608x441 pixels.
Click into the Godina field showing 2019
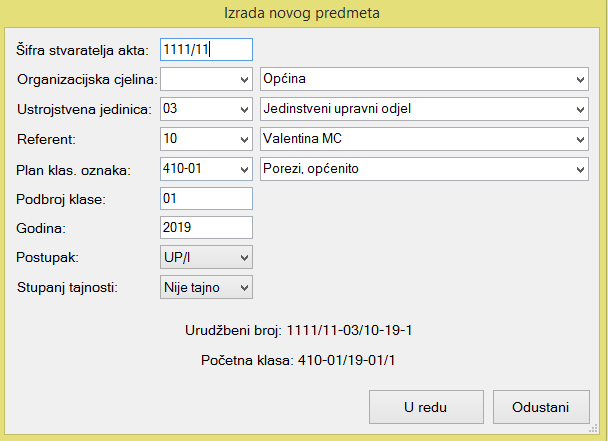[x=206, y=228]
